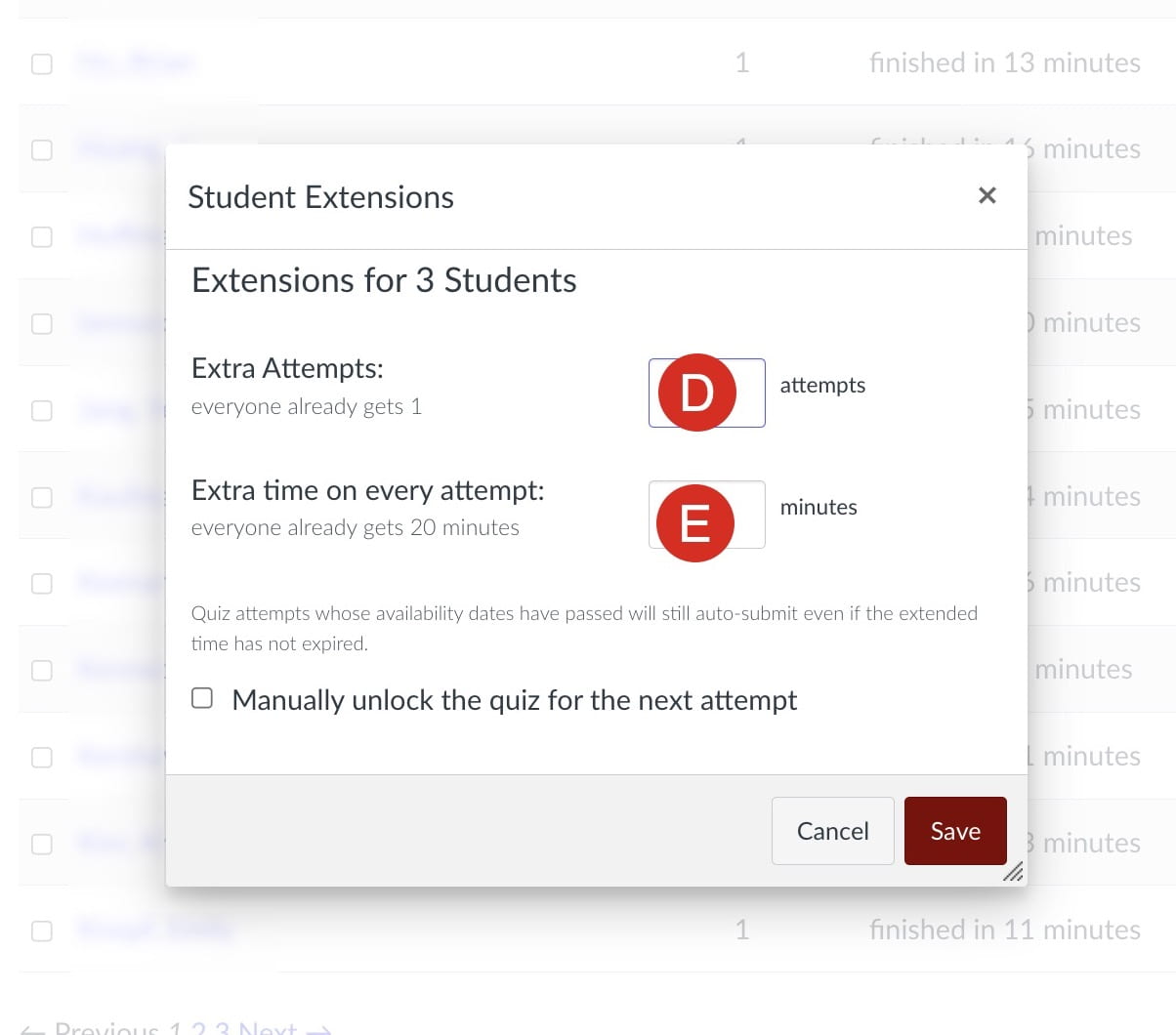1176x1035 pixels.
Task: Check the checkbox beside the 11-minute student
Action: click(x=41, y=931)
